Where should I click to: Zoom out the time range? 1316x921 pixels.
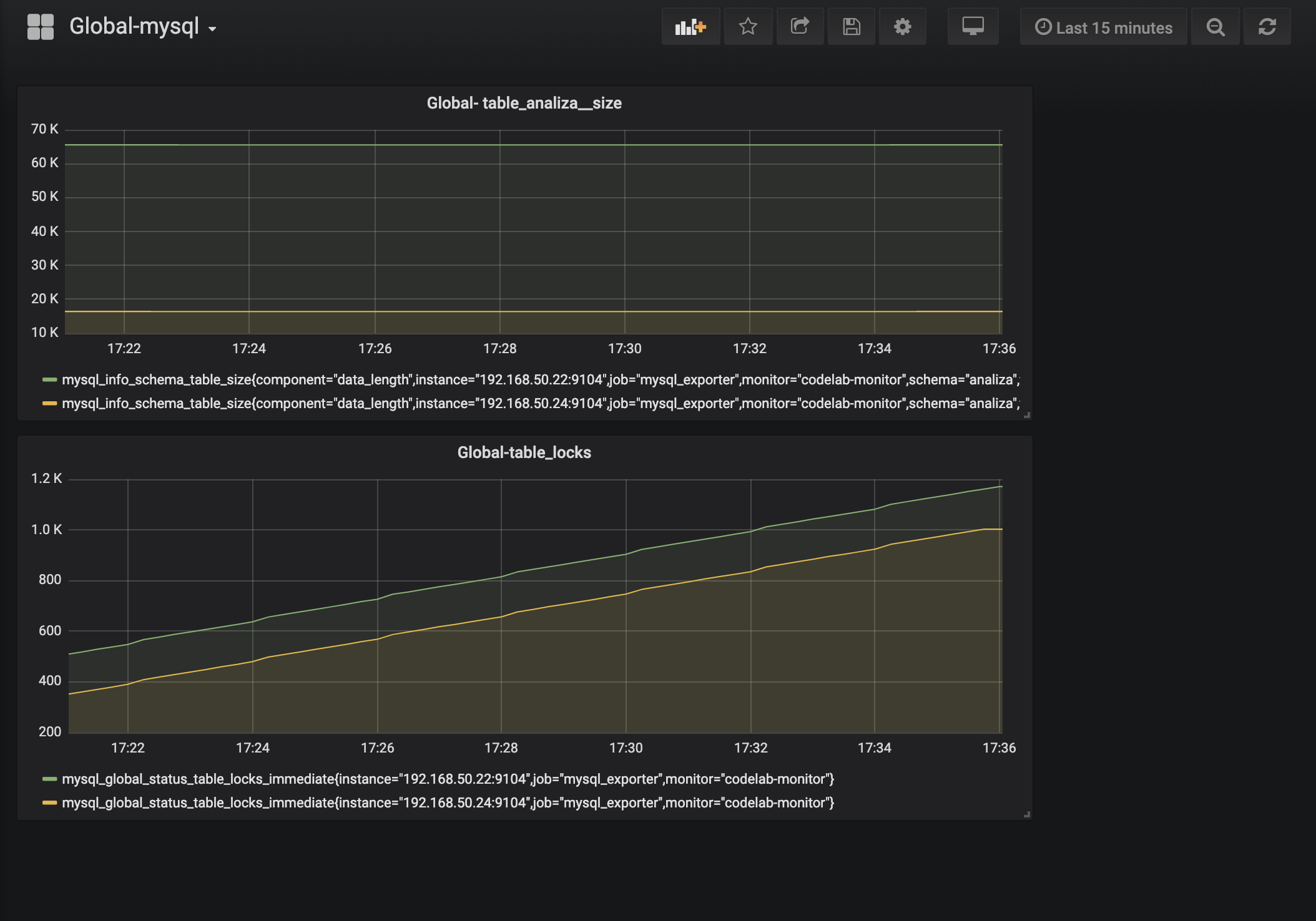pos(1215,27)
